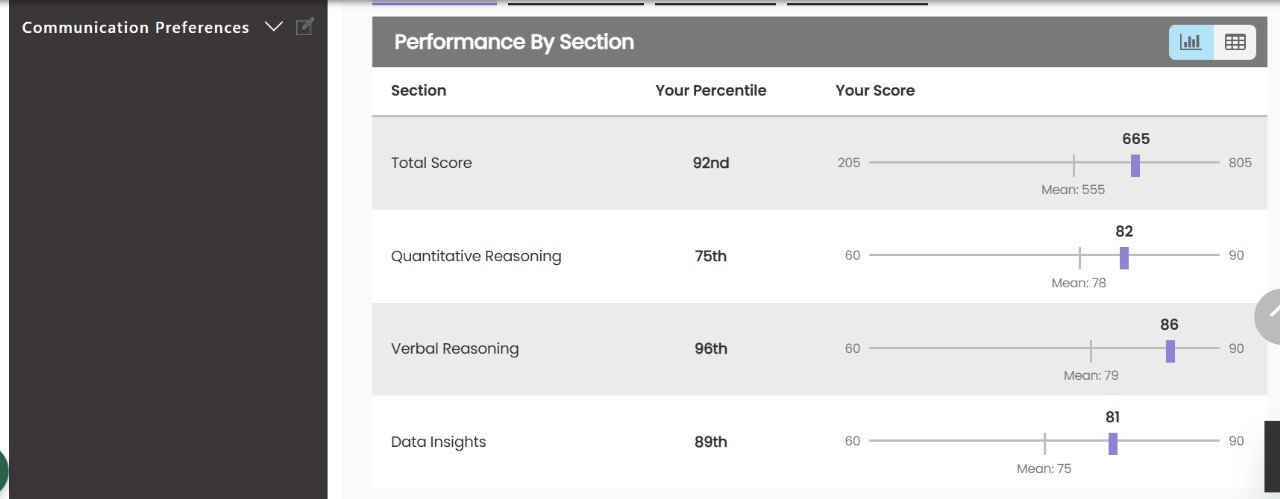
Task: Click the Total Score mean tick mark
Action: [x=1074, y=165]
